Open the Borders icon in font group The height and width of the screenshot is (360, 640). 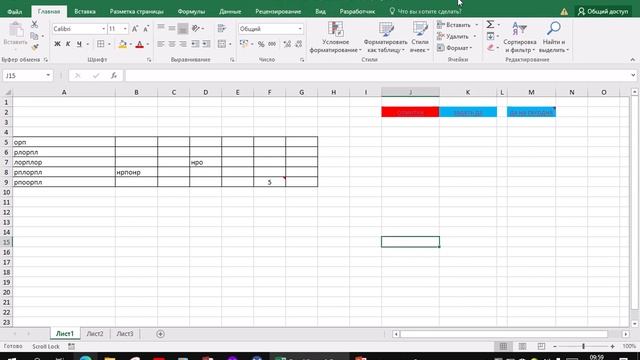coord(100,44)
